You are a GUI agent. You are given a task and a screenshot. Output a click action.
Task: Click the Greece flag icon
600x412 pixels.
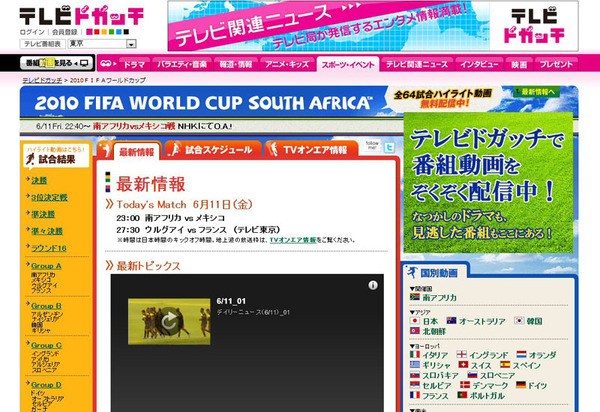pyautogui.click(x=415, y=365)
